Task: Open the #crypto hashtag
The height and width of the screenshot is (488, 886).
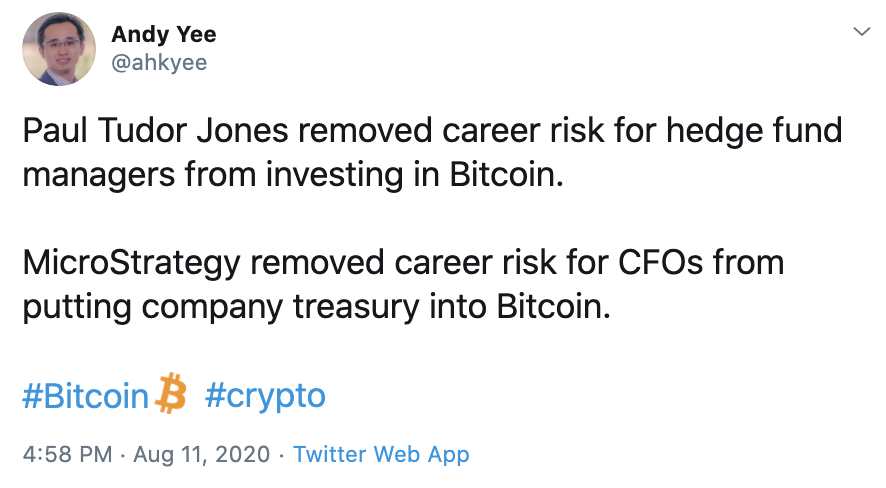Action: tap(265, 396)
